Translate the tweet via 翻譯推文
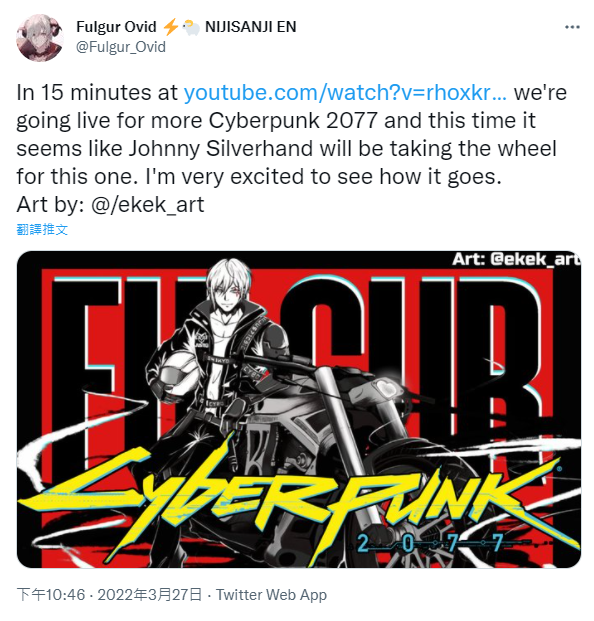The image size is (594, 621). tap(42, 229)
